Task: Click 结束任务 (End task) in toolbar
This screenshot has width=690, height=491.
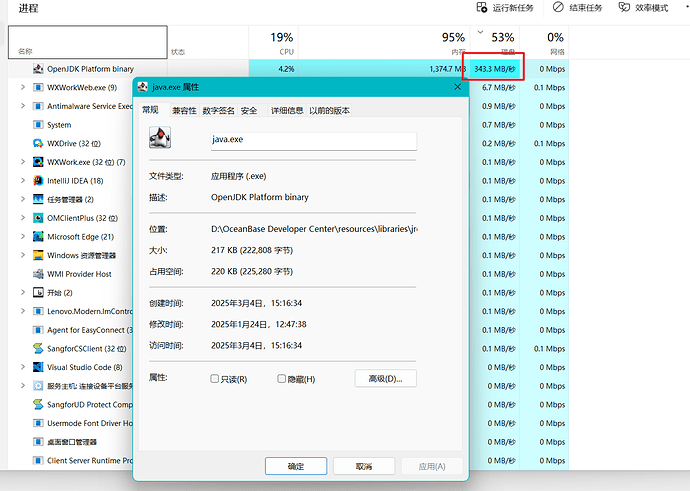Action: [x=577, y=7]
